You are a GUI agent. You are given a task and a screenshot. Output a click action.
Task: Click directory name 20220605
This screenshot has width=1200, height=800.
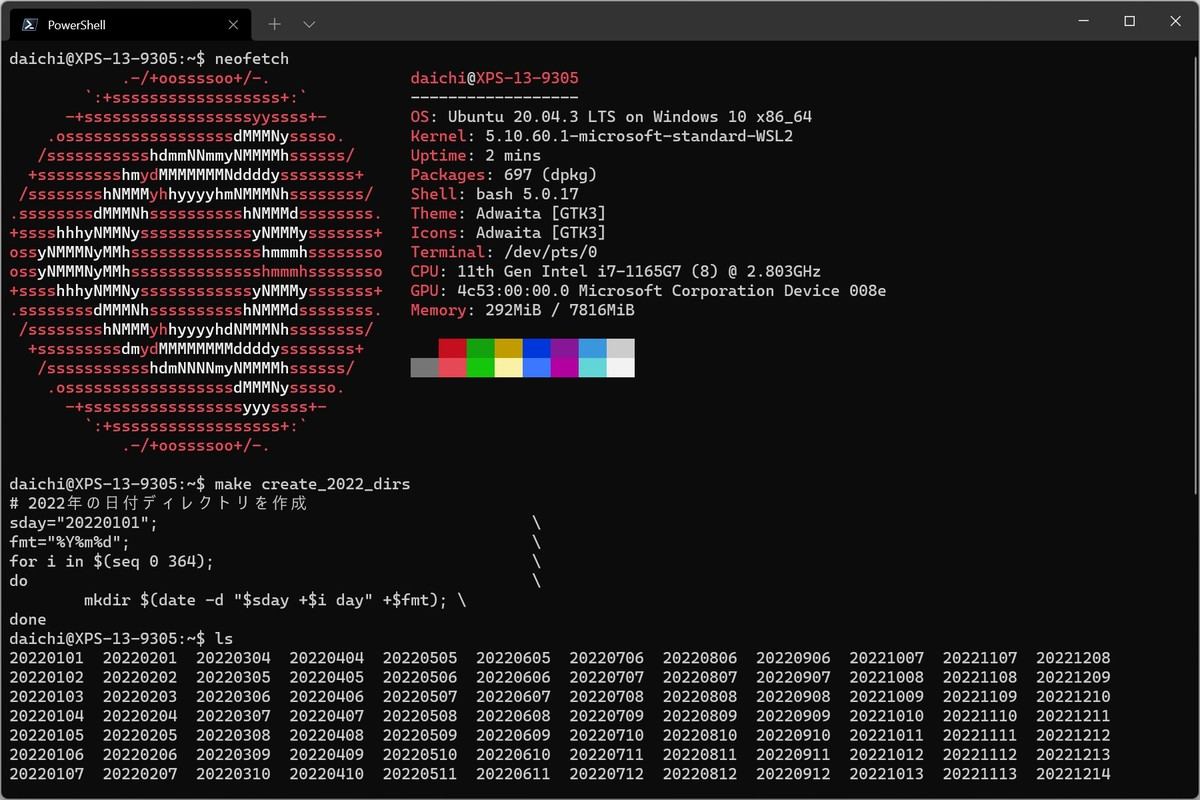[x=513, y=658]
